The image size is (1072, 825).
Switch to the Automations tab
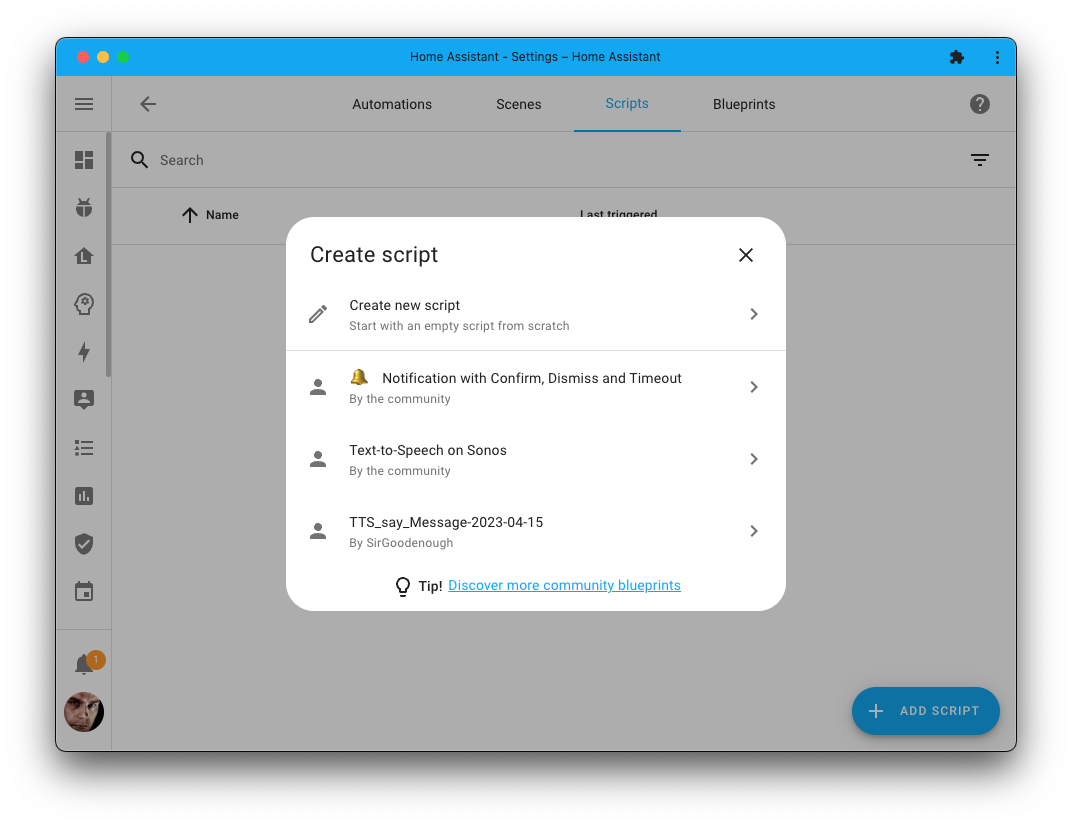[x=392, y=104]
